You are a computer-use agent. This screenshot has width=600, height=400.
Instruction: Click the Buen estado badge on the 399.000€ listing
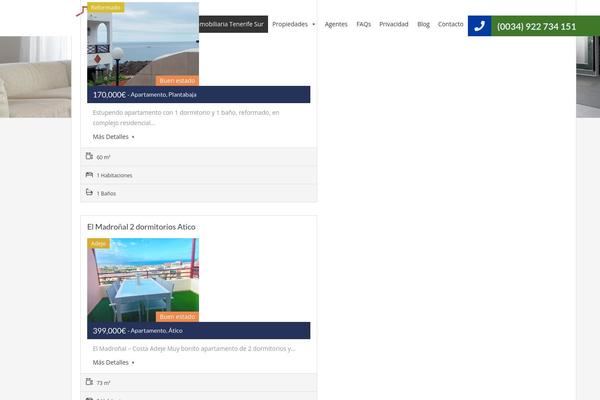177,317
